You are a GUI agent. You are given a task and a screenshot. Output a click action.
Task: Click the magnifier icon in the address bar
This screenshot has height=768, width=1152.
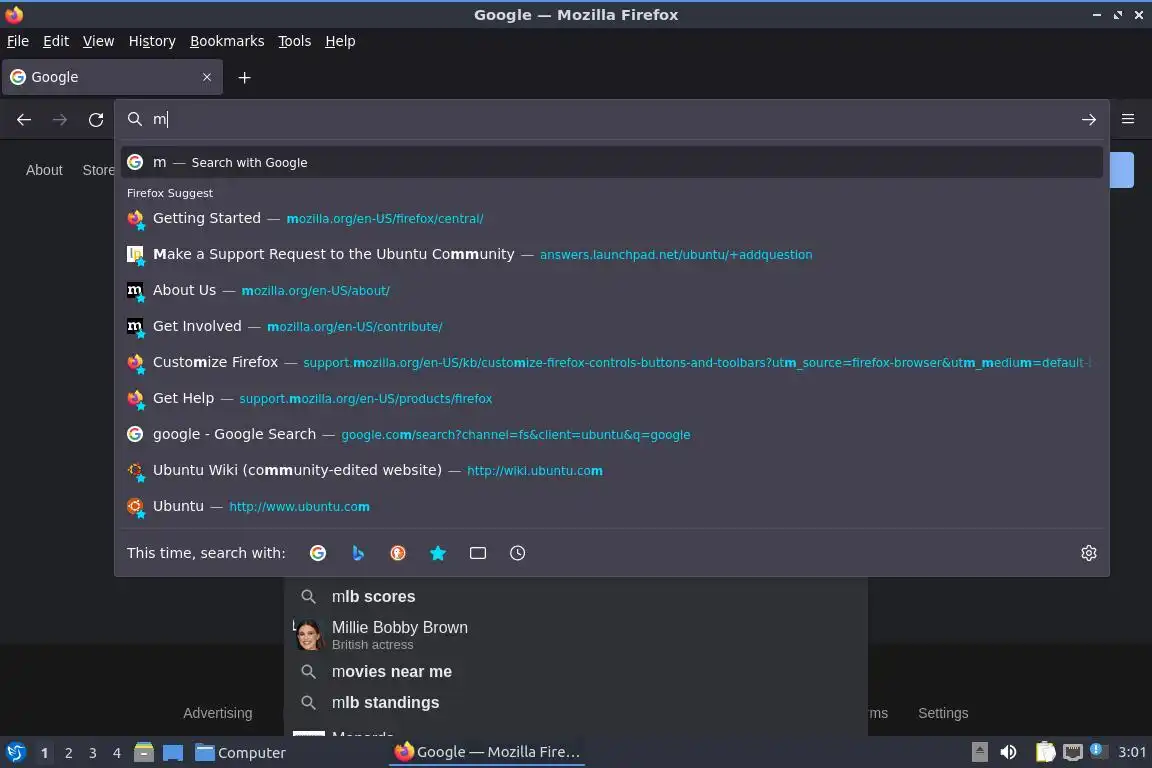(x=134, y=119)
